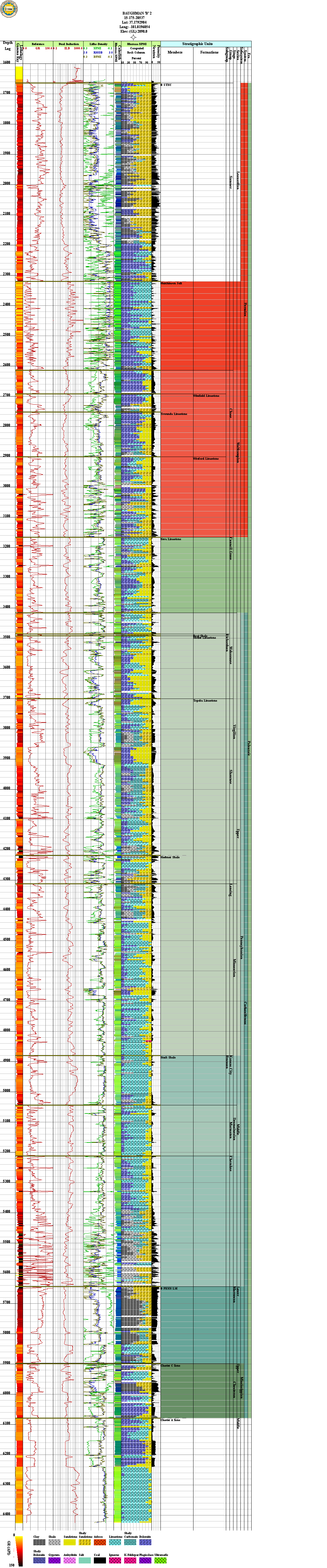Select the Sandstone legend pattern swatch
The image size is (327, 1568).
coord(69,1542)
